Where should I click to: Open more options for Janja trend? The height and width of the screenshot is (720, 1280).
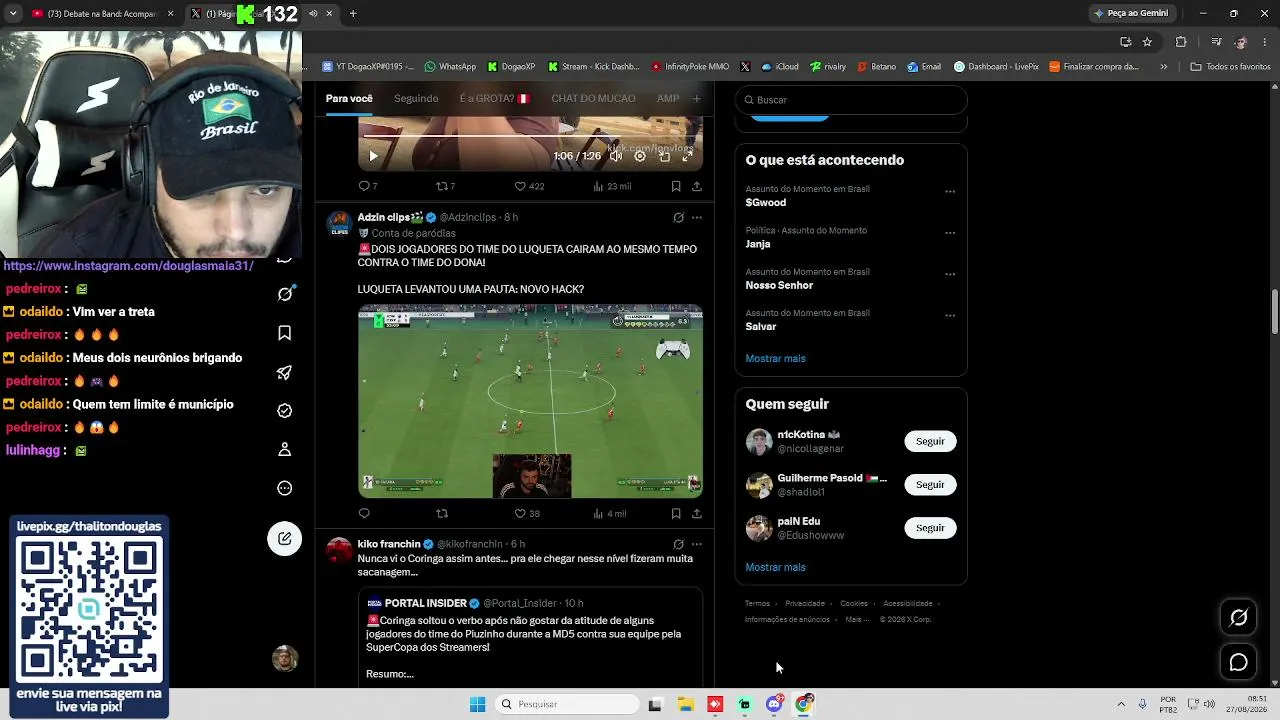click(950, 233)
